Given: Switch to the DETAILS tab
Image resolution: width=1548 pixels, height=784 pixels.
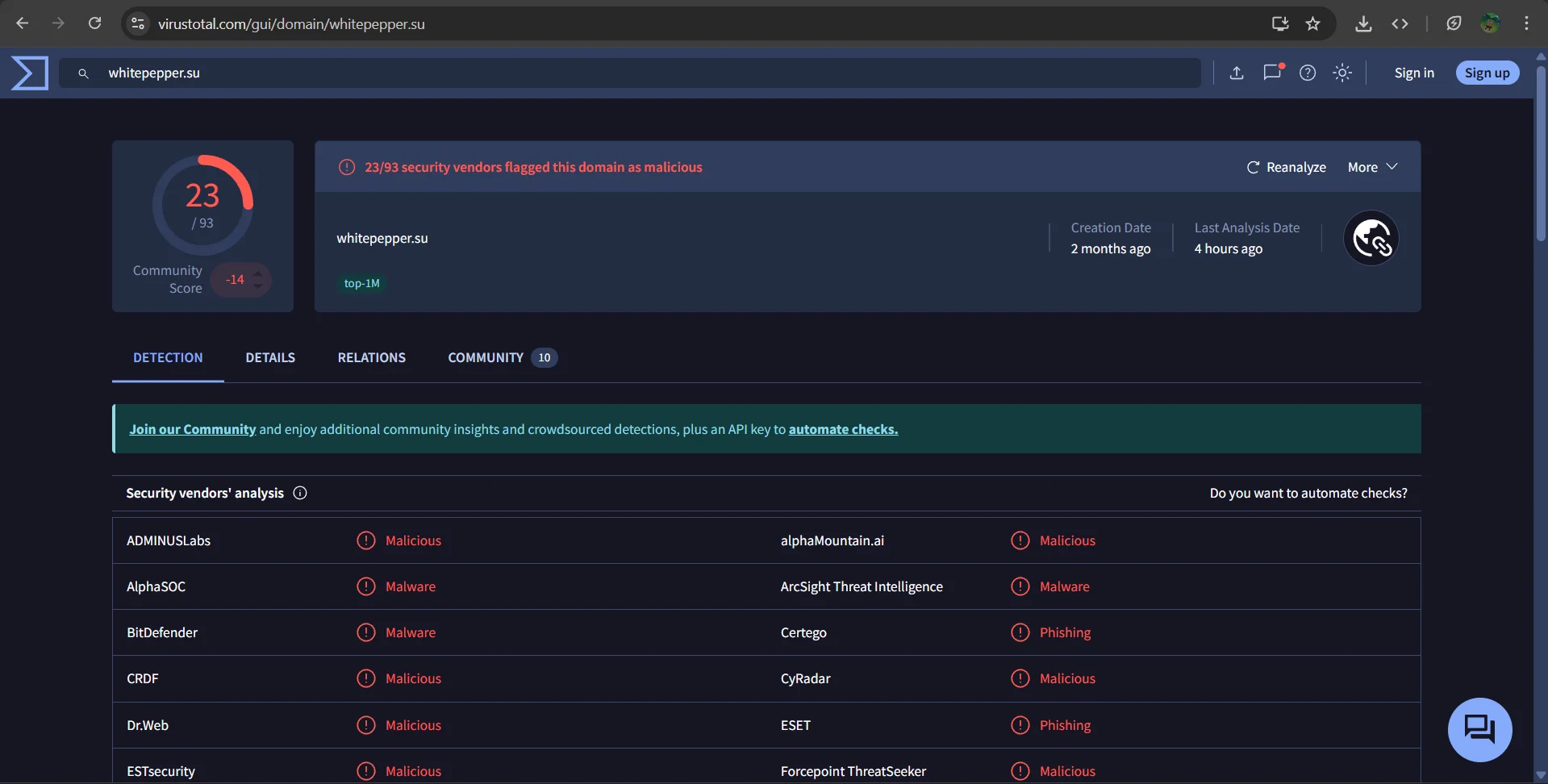Looking at the screenshot, I should point(270,357).
